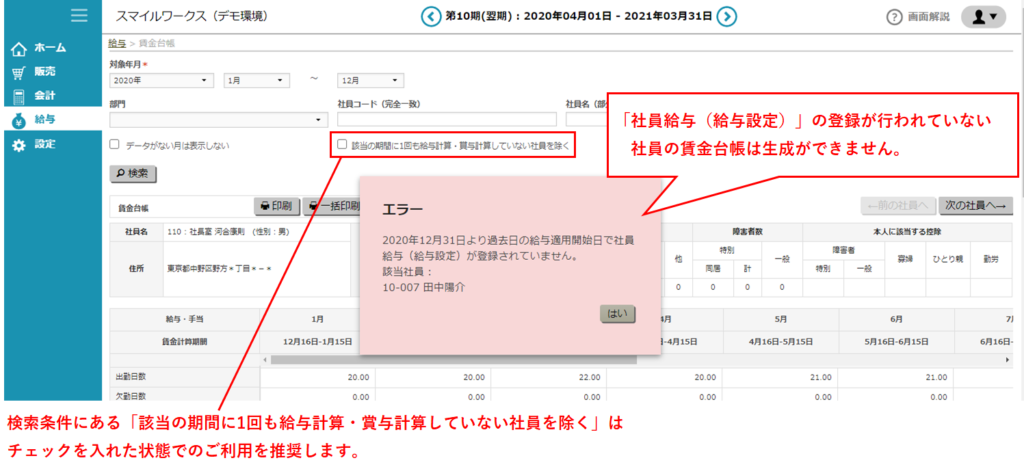This screenshot has height=469, width=1024.
Task: Click the scrollbar right arrow
Action: [1008, 359]
